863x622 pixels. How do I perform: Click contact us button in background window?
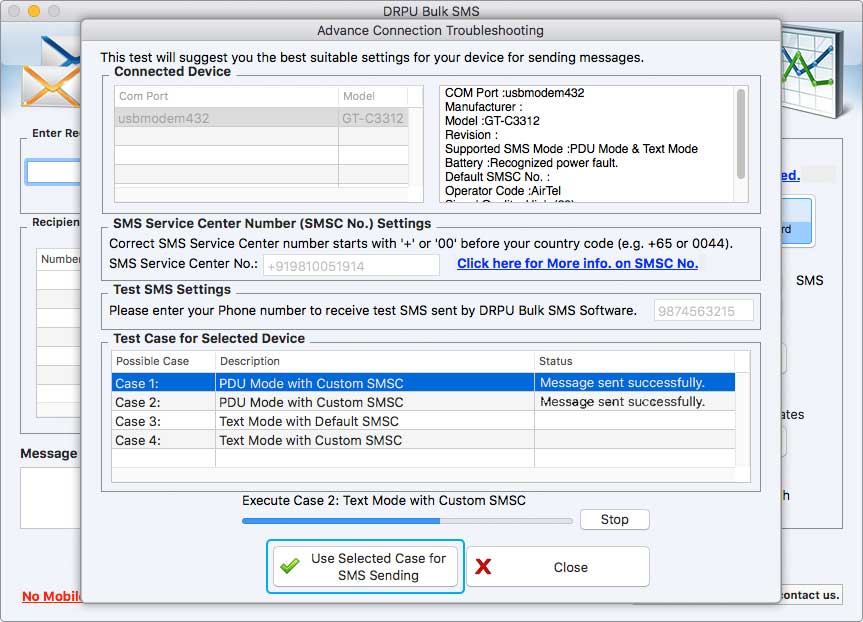click(811, 595)
